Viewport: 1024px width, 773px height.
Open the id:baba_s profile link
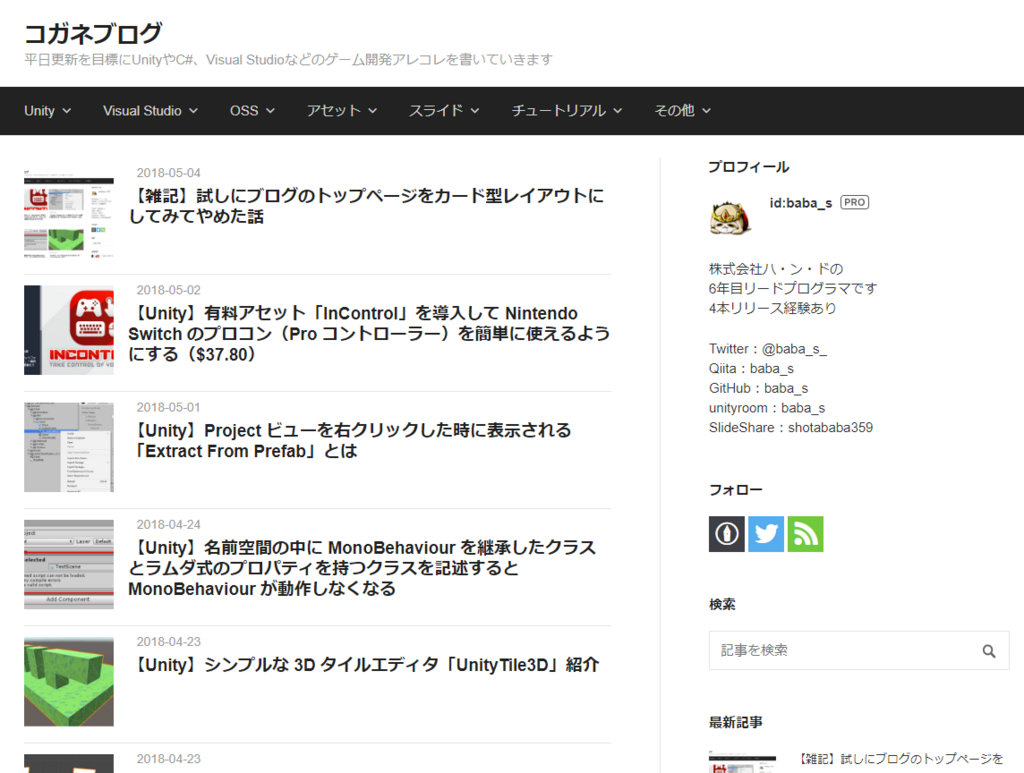tap(801, 203)
